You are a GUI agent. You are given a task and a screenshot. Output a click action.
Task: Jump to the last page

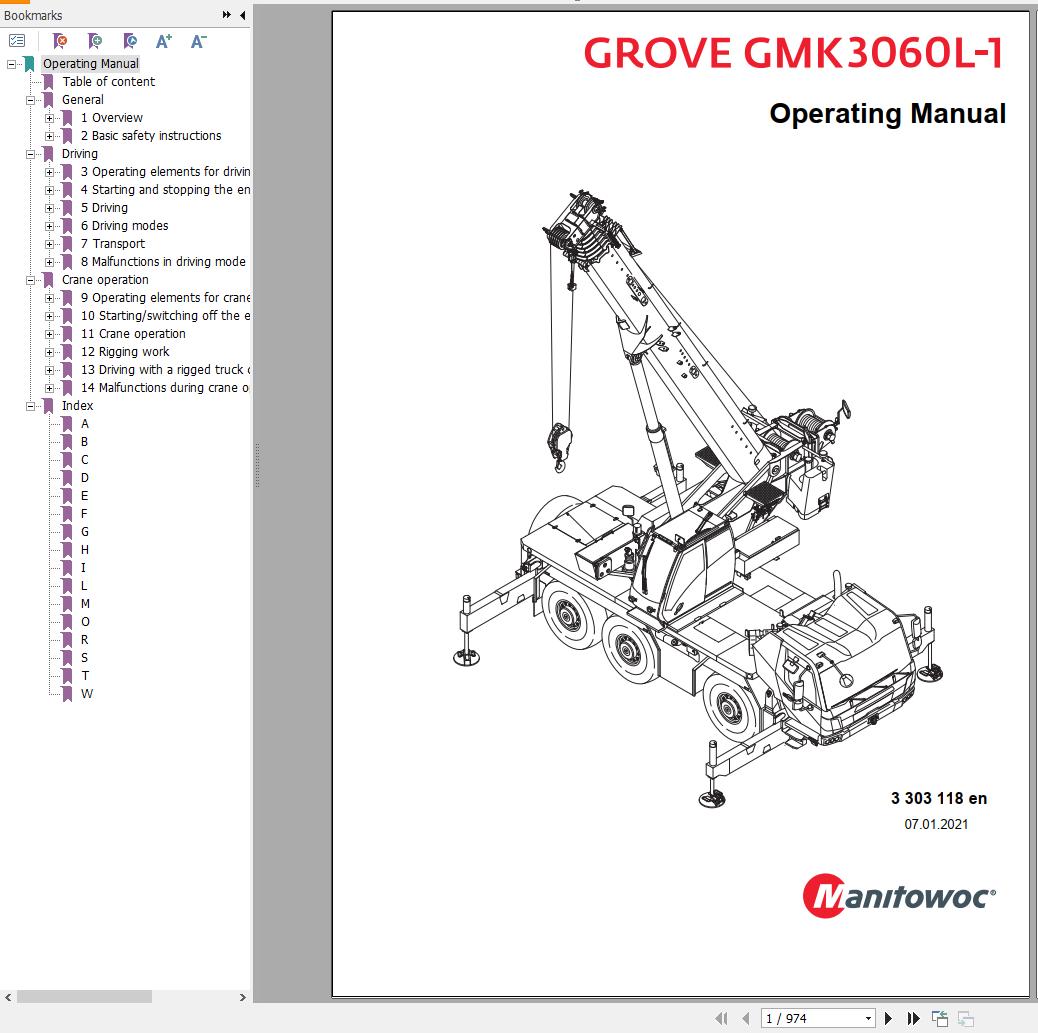pos(913,1018)
